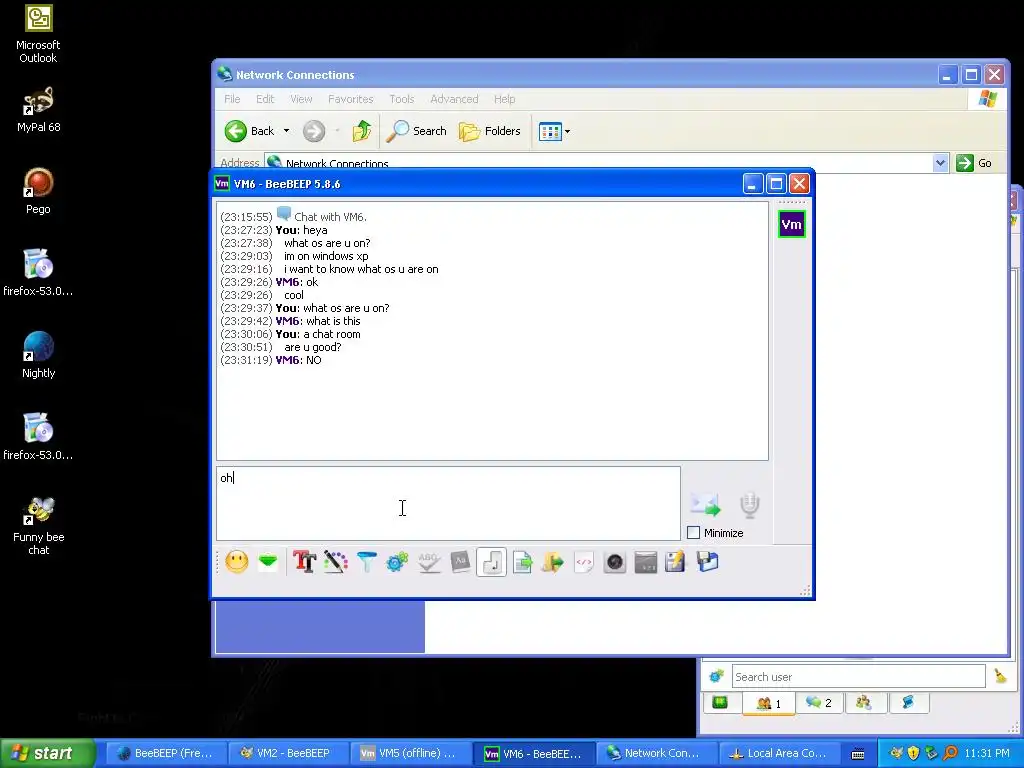This screenshot has height=768, width=1024.
Task: Switch to the green home tab
Action: (720, 703)
